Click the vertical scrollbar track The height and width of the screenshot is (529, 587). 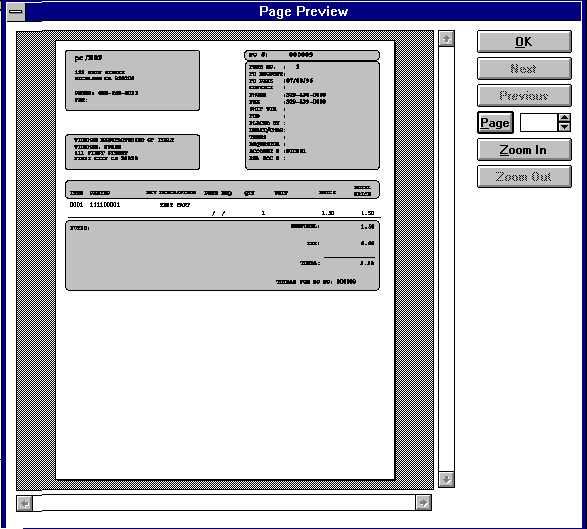tap(447, 259)
